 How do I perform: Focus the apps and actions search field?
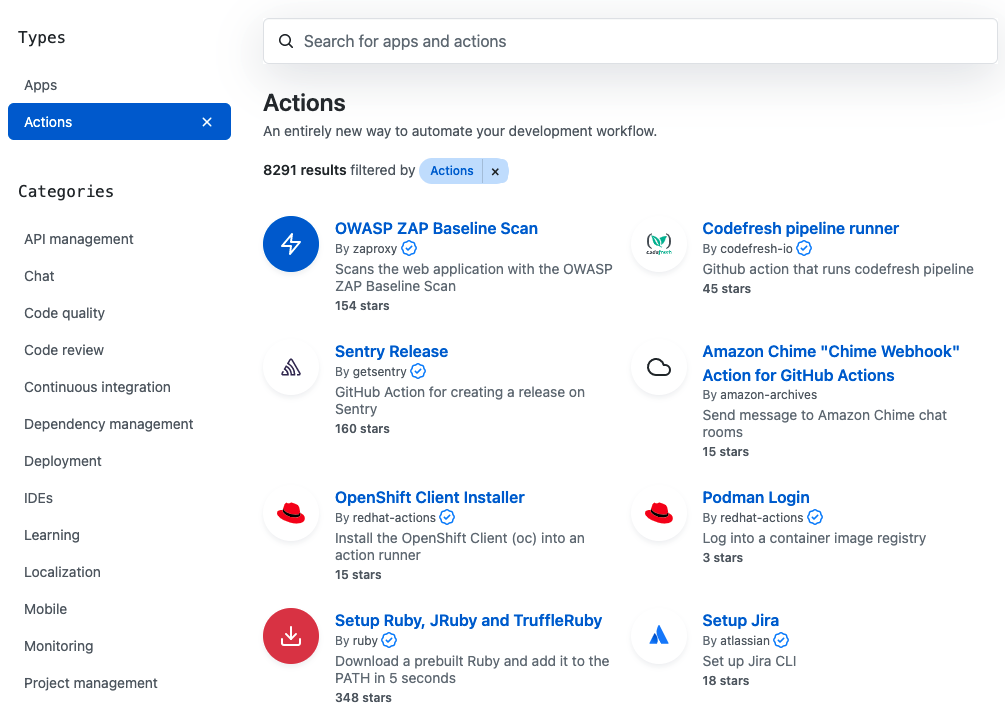(x=630, y=41)
